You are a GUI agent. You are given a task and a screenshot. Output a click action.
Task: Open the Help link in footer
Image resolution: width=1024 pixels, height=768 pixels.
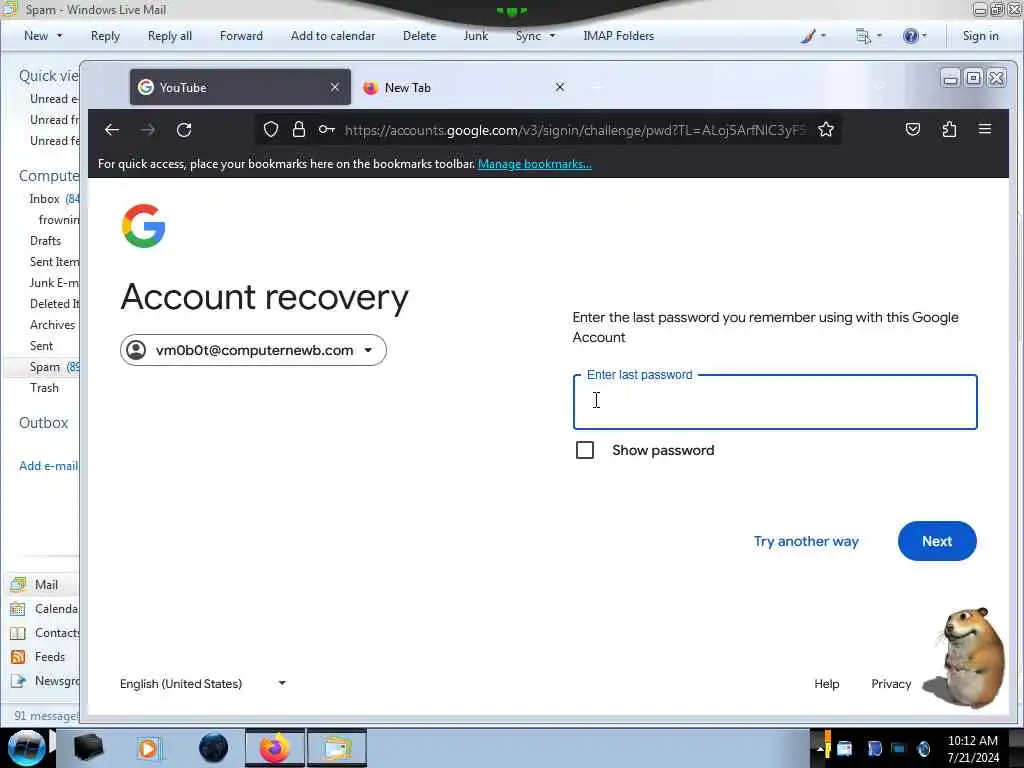click(827, 684)
